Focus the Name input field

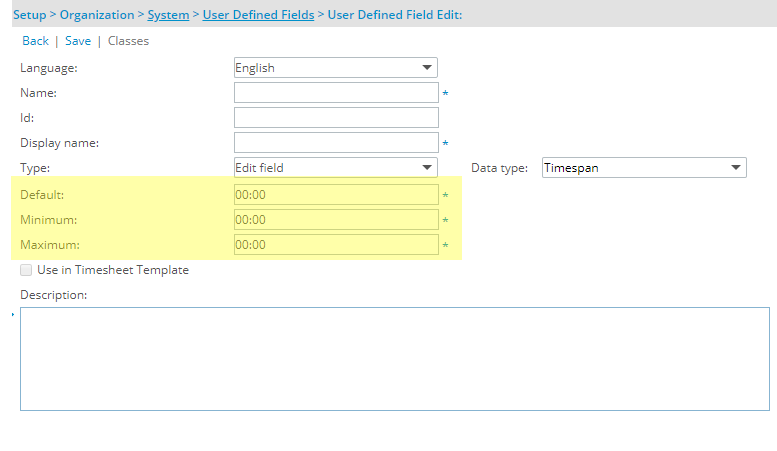pyautogui.click(x=336, y=93)
